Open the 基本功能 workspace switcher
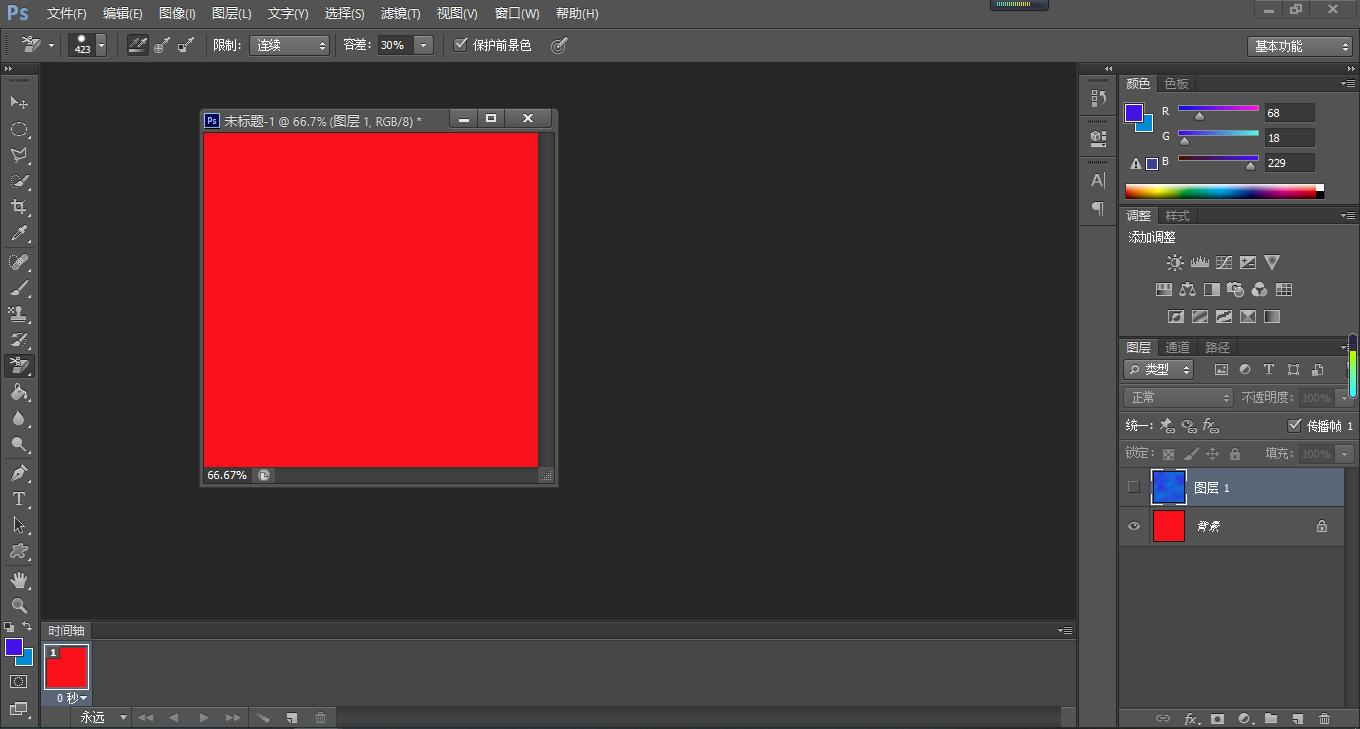This screenshot has width=1360, height=729. (x=1298, y=45)
